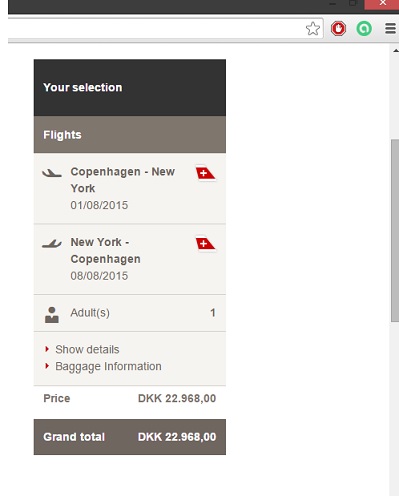Expand Baggage Information

click(108, 366)
